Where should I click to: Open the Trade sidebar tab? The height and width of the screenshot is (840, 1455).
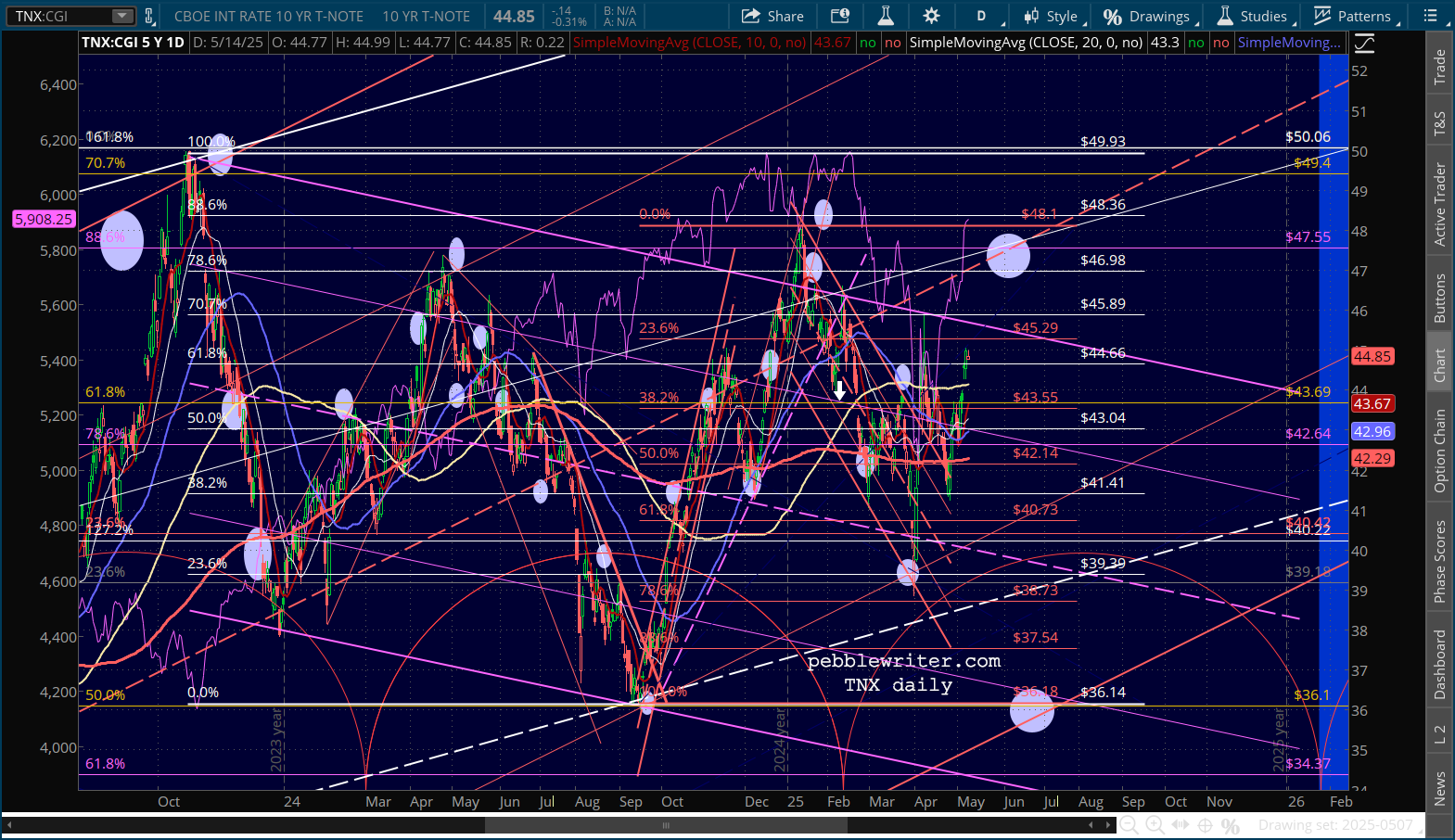(x=1439, y=67)
